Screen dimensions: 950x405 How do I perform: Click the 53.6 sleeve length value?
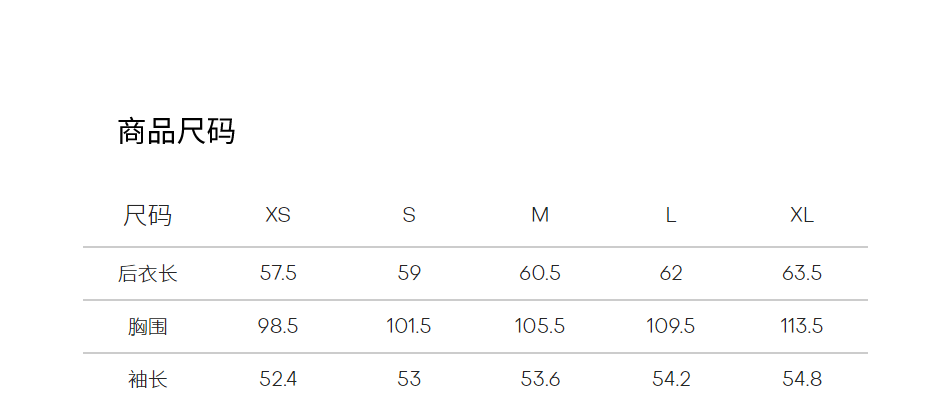pyautogui.click(x=540, y=379)
